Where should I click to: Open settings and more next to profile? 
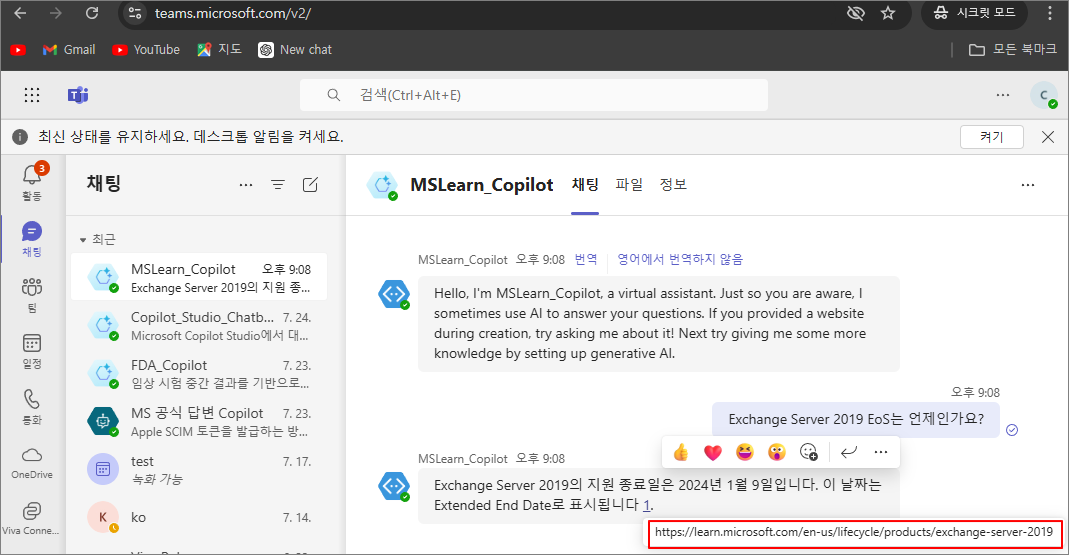coord(1003,95)
